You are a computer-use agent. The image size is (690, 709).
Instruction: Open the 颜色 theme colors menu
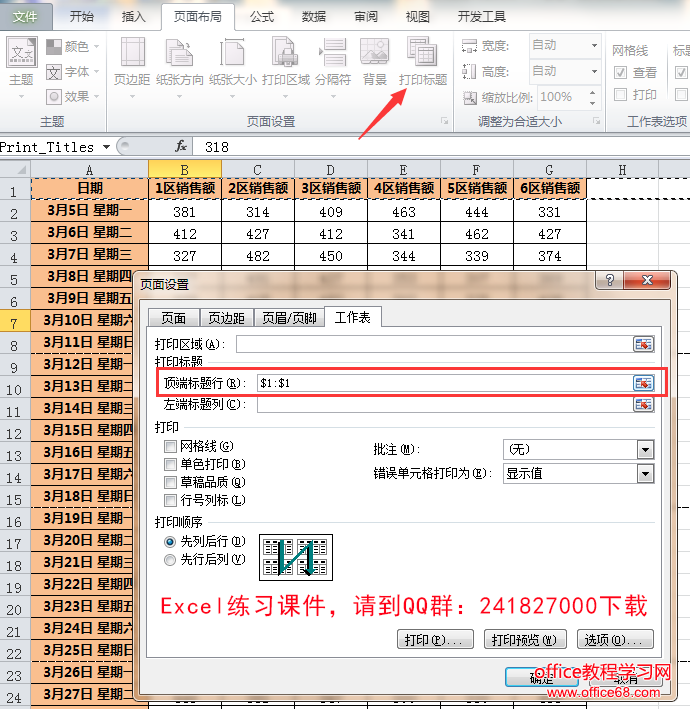72,47
